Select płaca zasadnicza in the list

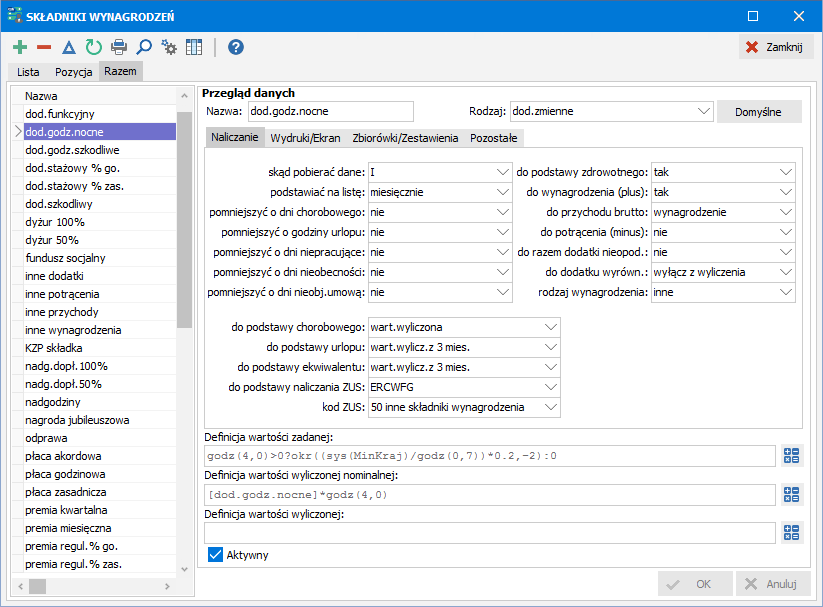coord(100,492)
